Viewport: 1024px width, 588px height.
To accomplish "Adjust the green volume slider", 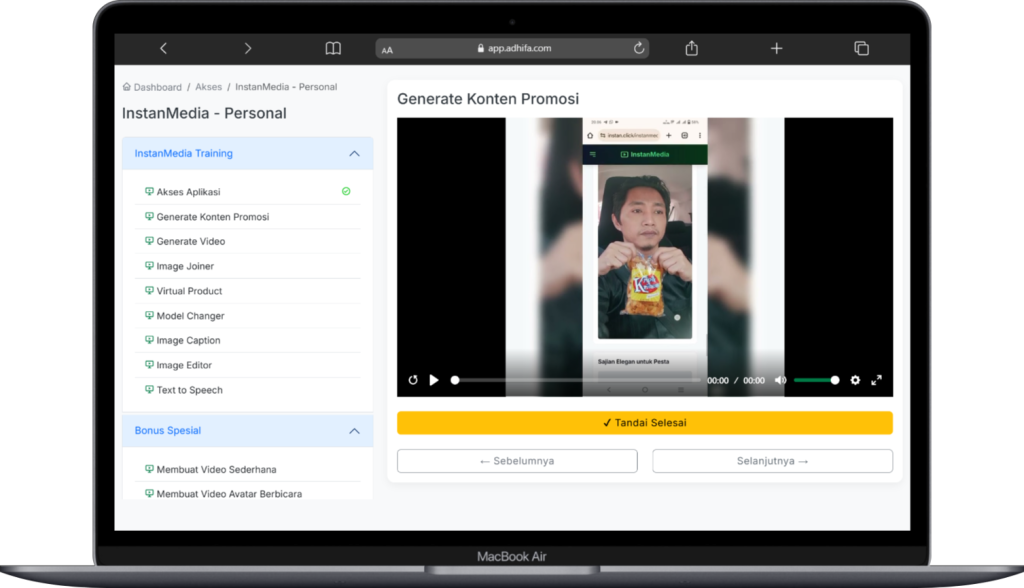I will (x=816, y=380).
